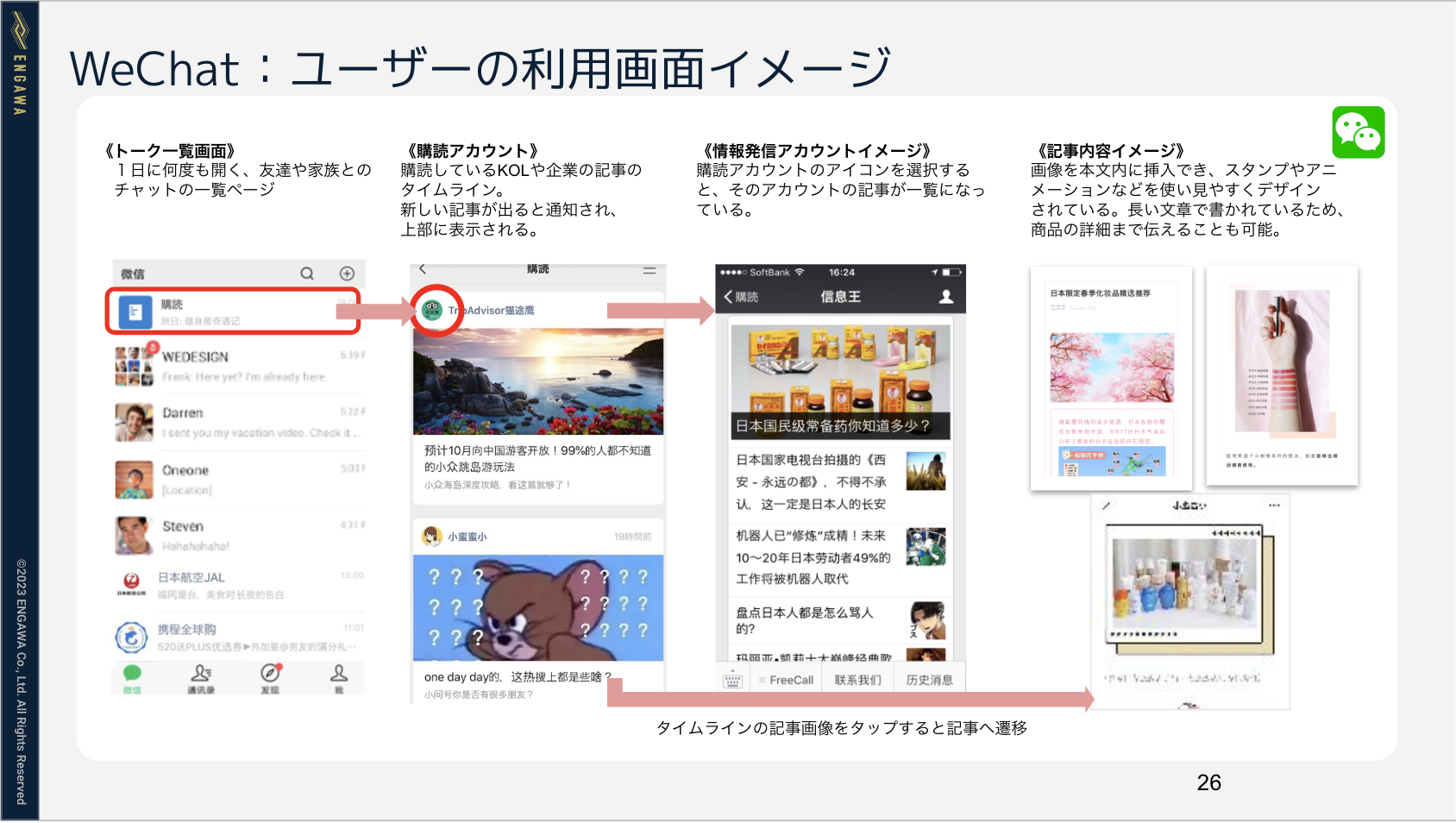Click the search magnifier in WeChat header
Screen dimensions: 1456x823
(307, 273)
